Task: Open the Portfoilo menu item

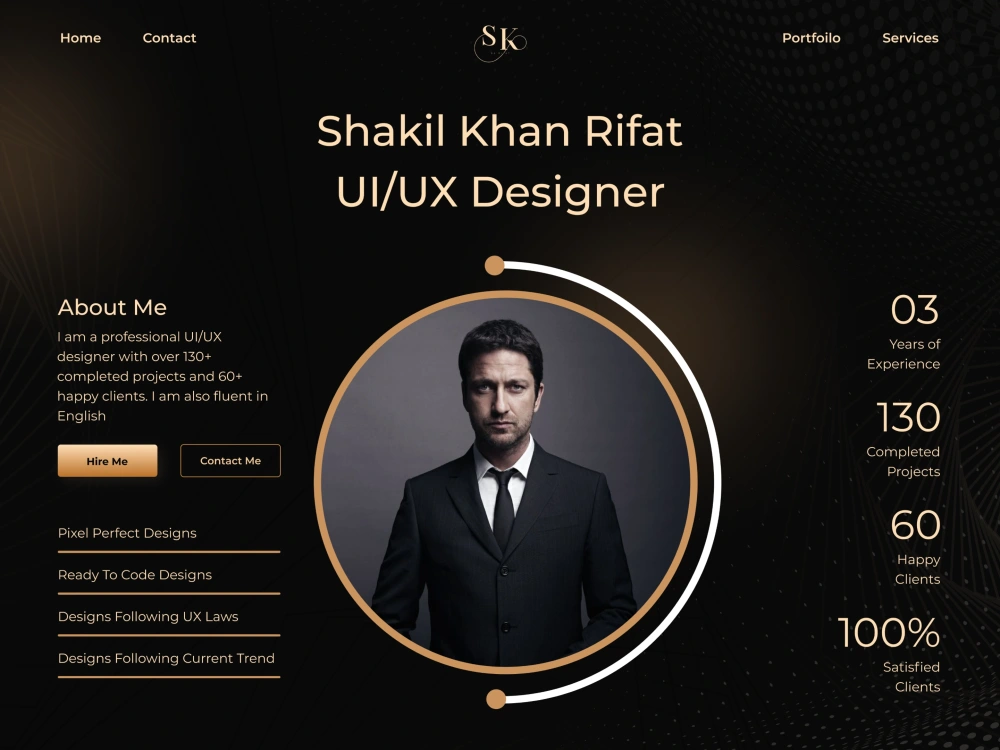Action: pos(811,38)
